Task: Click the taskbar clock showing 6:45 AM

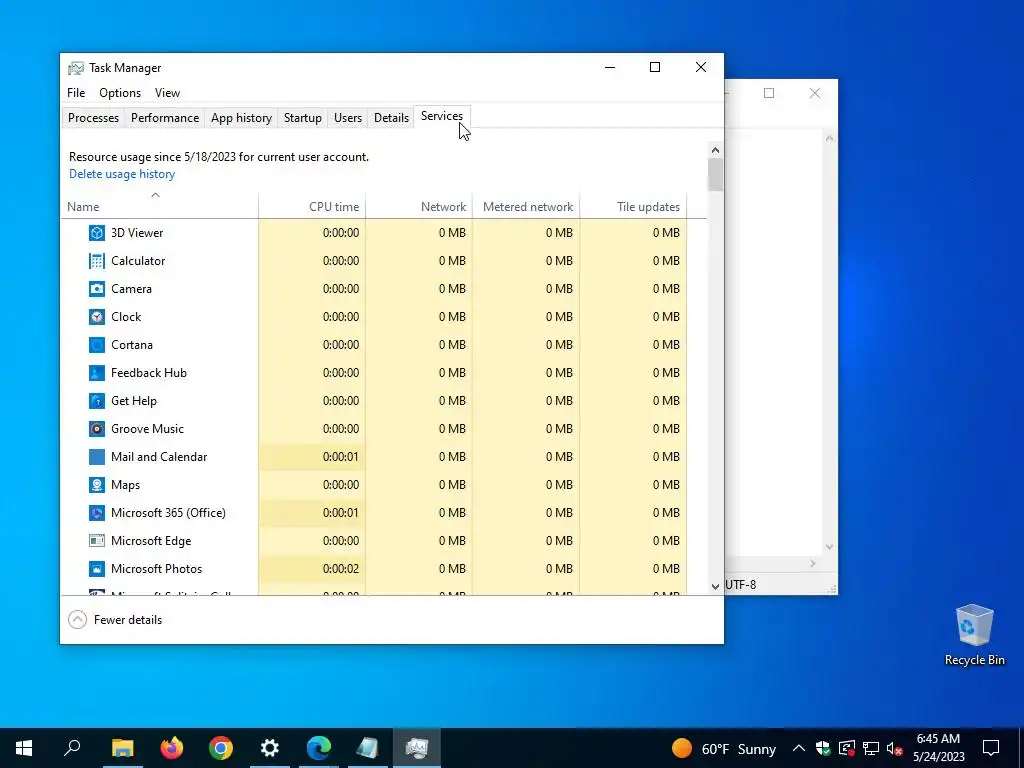Action: [938, 748]
